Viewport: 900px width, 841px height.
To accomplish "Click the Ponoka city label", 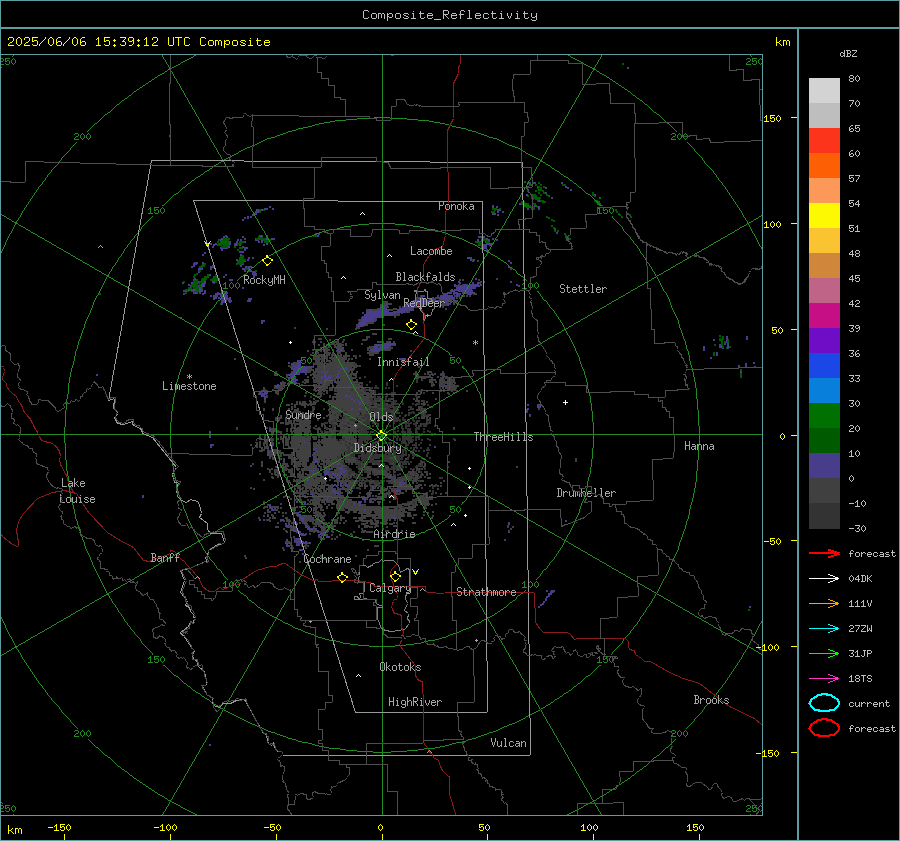I will pos(456,206).
